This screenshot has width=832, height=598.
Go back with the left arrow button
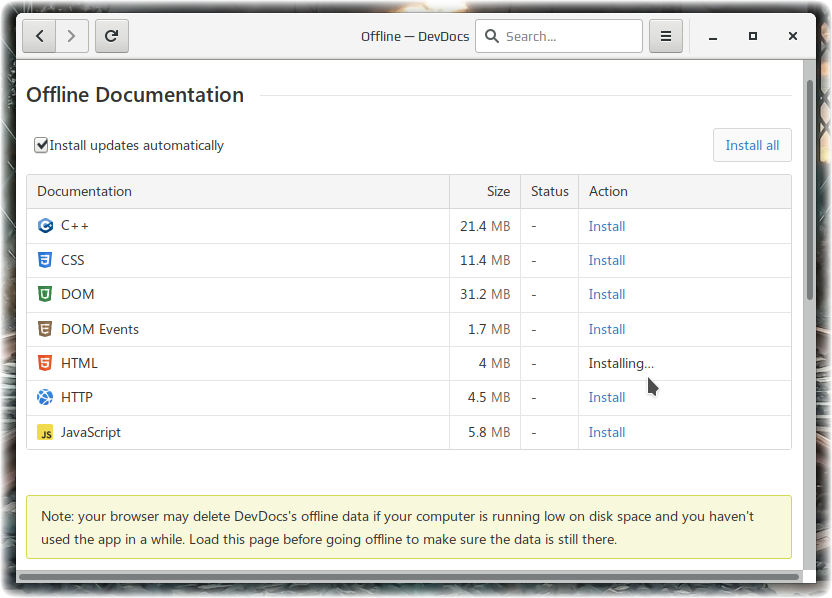(39, 36)
